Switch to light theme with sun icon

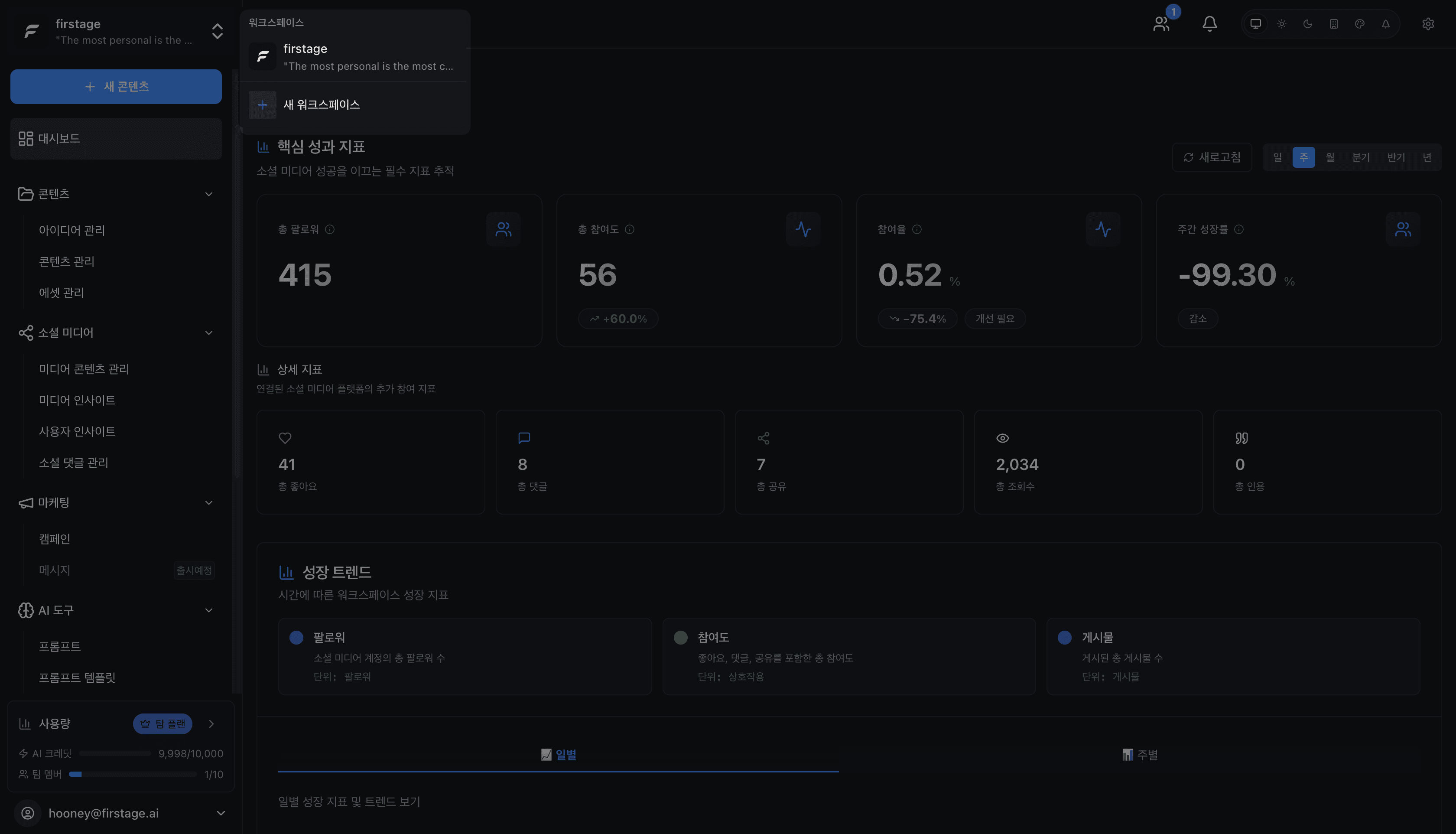[x=1282, y=23]
